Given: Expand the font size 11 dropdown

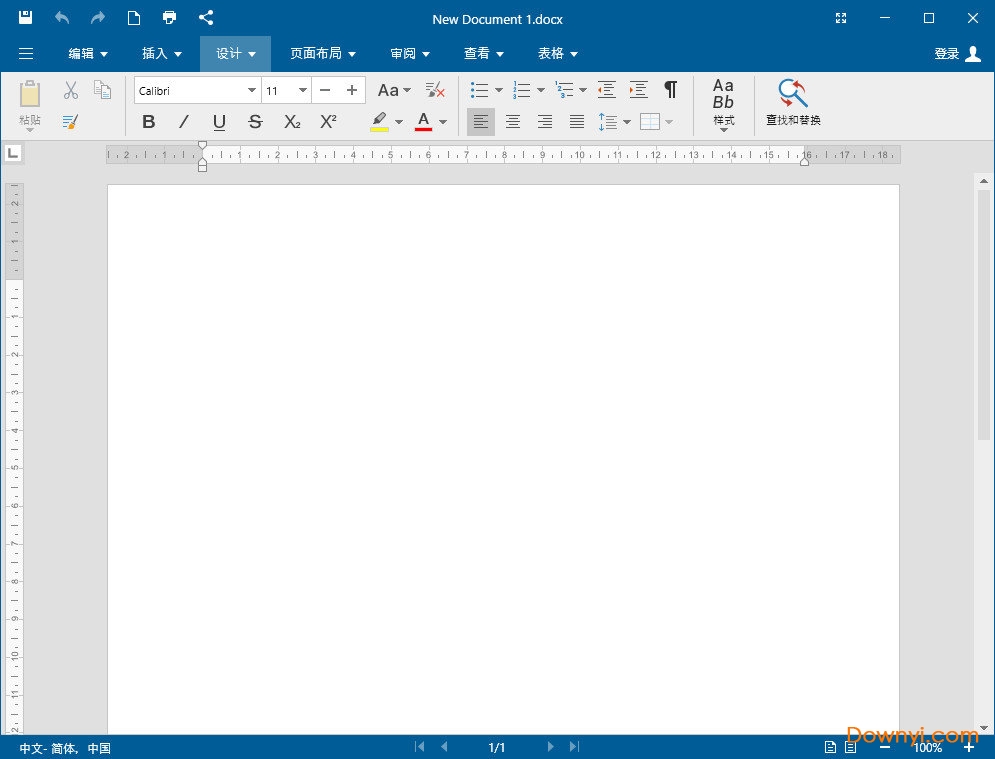Looking at the screenshot, I should (x=303, y=91).
